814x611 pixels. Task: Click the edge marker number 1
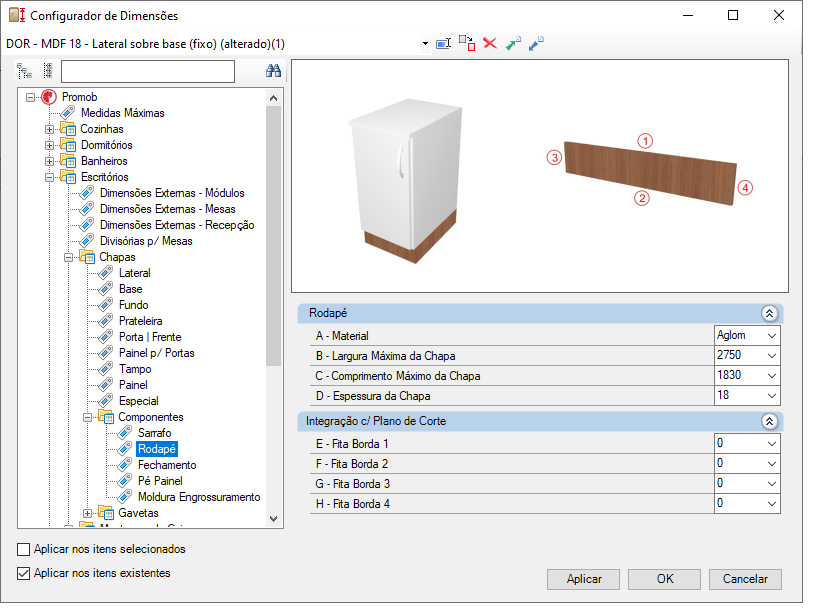click(x=645, y=141)
